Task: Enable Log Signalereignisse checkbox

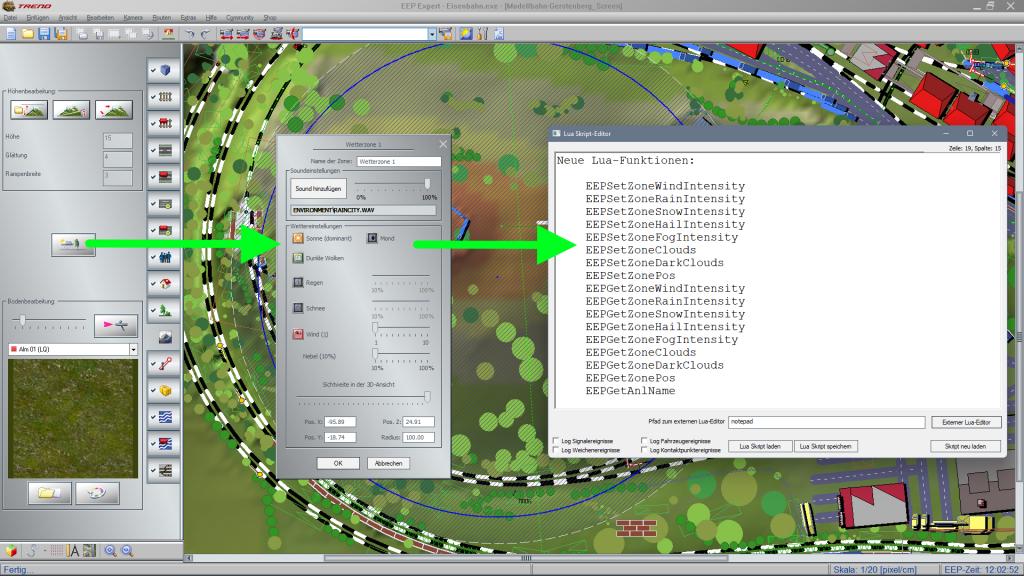Action: [556, 441]
